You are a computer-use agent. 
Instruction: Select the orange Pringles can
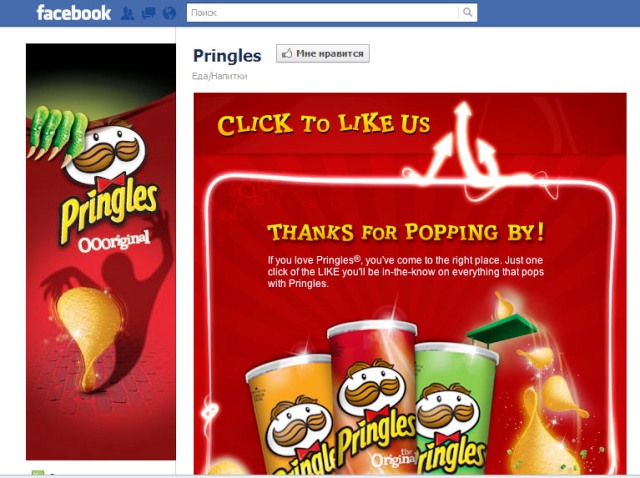[292, 414]
